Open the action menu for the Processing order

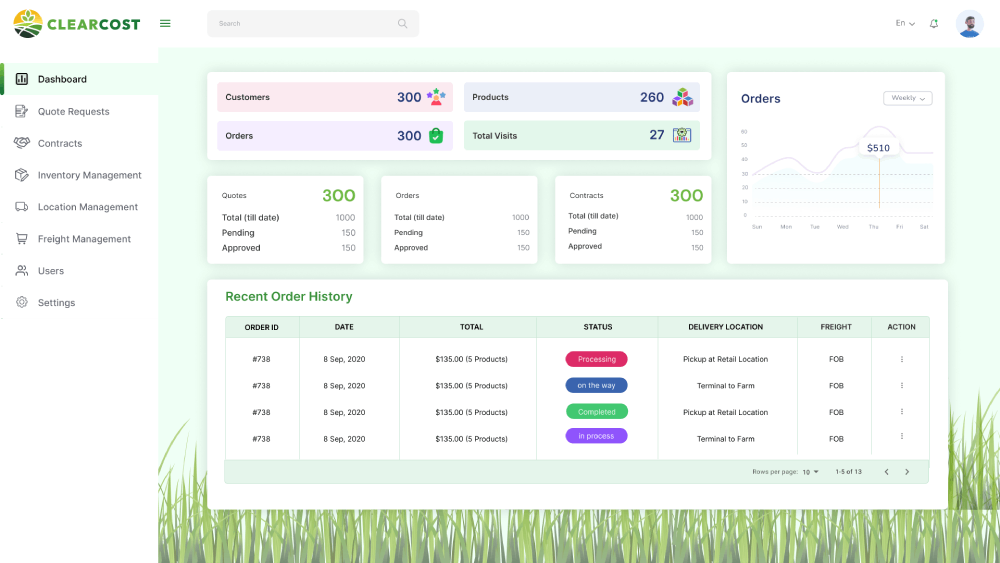coord(901,359)
